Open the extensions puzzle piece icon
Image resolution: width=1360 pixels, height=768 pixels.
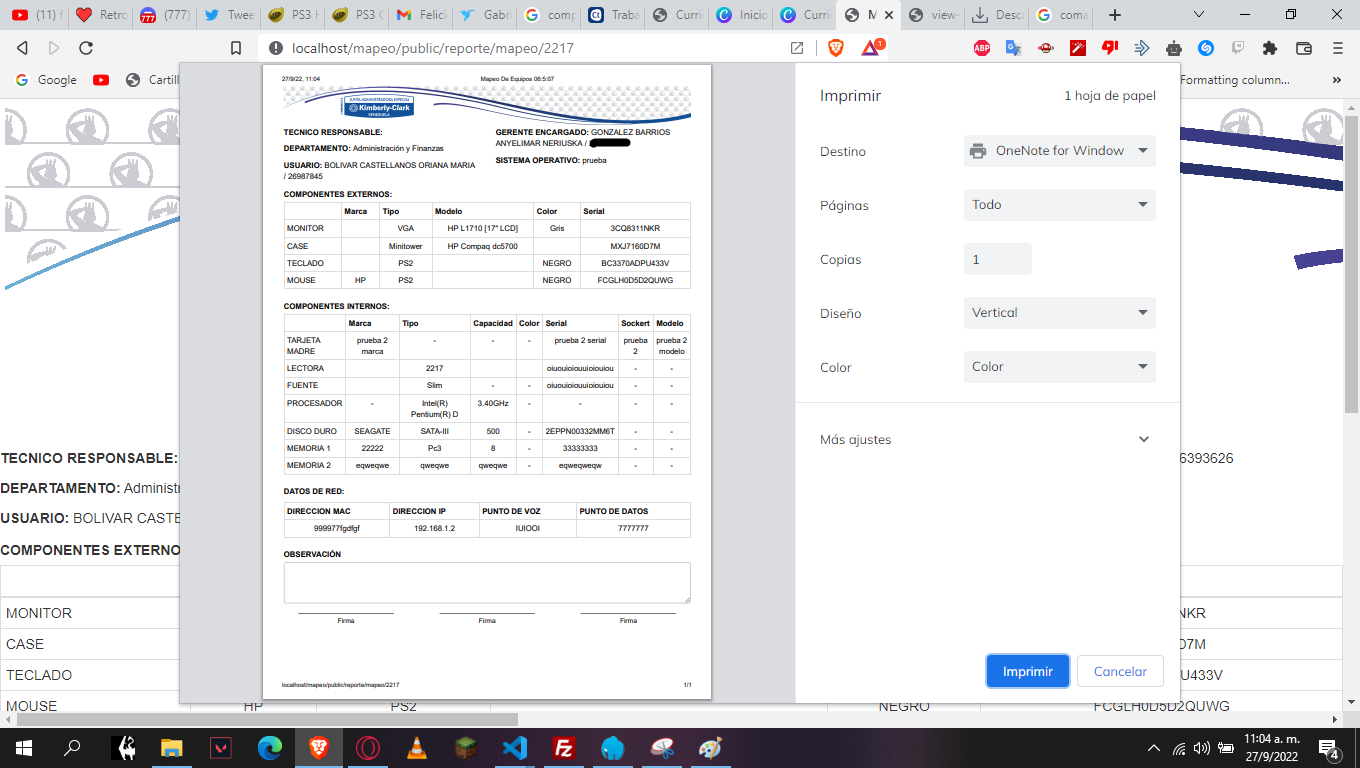click(x=1270, y=48)
